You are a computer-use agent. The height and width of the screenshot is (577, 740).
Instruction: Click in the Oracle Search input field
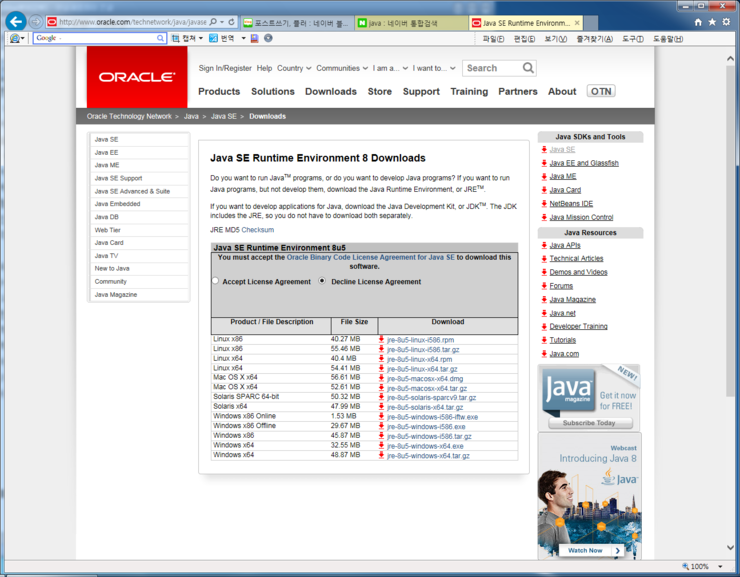(492, 68)
